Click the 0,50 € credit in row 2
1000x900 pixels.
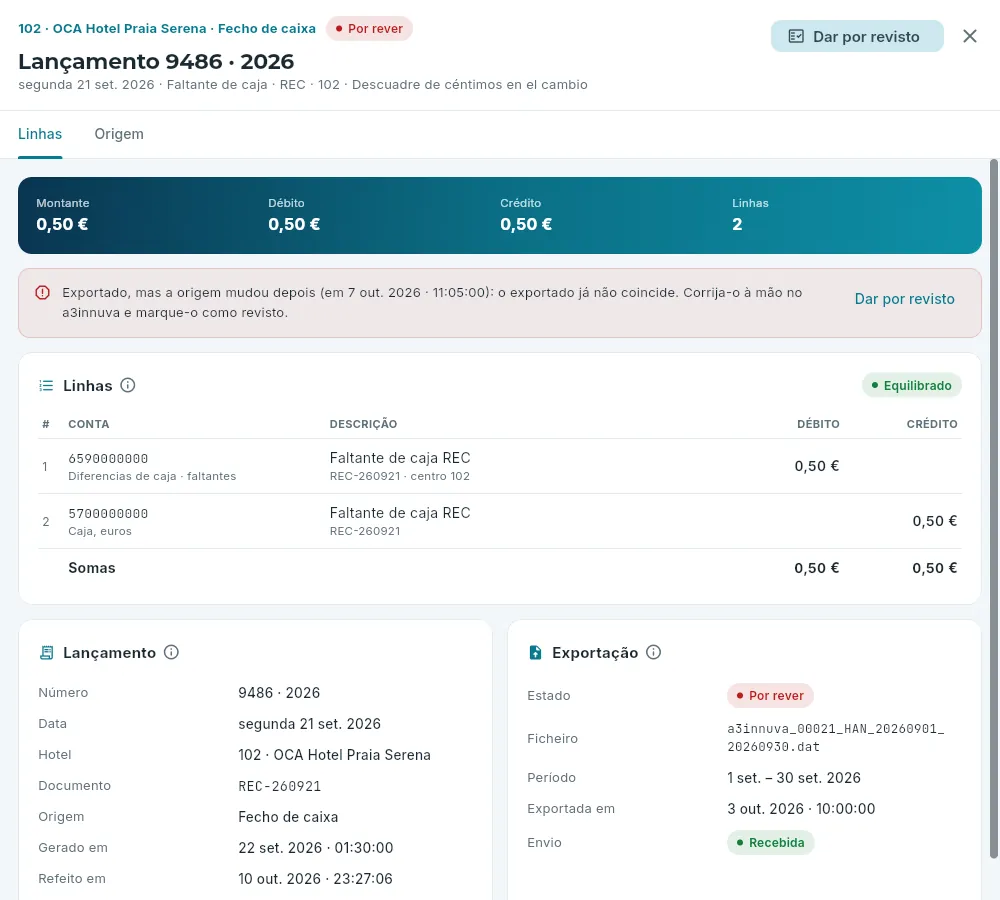[934, 521]
